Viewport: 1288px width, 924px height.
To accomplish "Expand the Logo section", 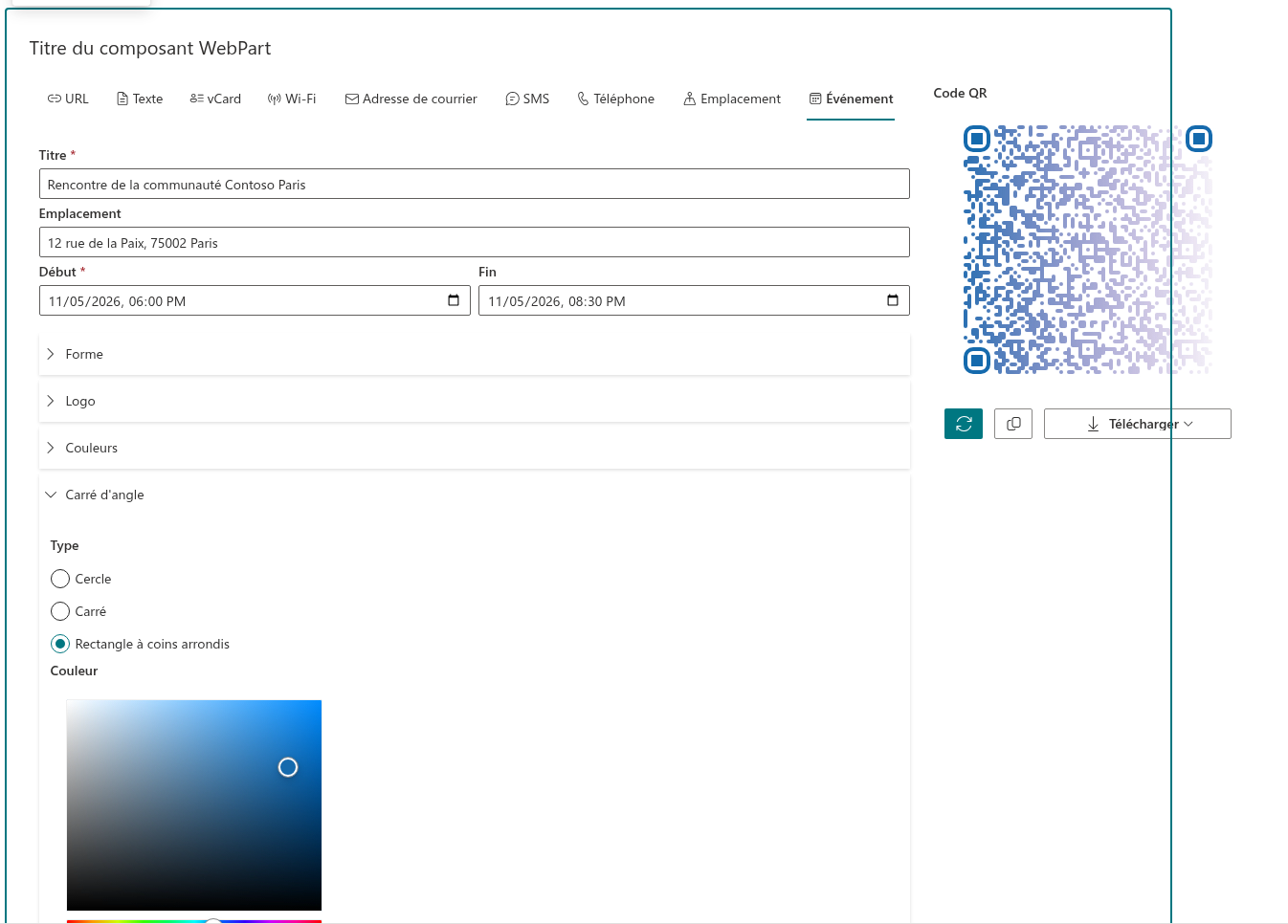I will [x=474, y=401].
